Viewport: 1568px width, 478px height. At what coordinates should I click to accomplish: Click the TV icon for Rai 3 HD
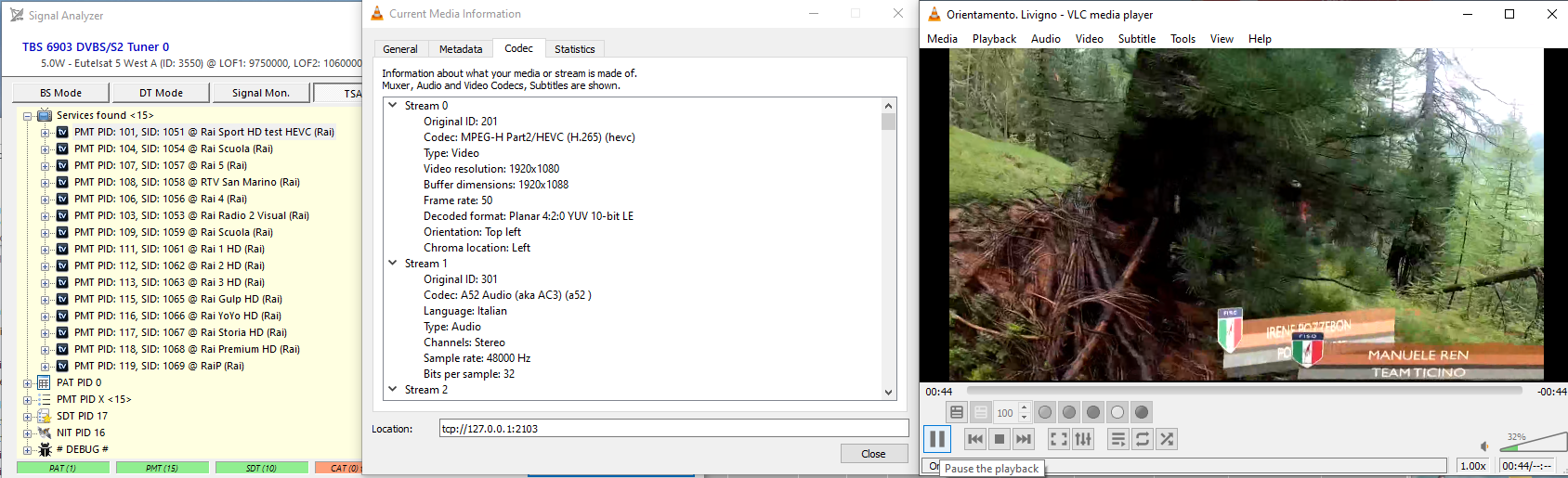coord(62,282)
